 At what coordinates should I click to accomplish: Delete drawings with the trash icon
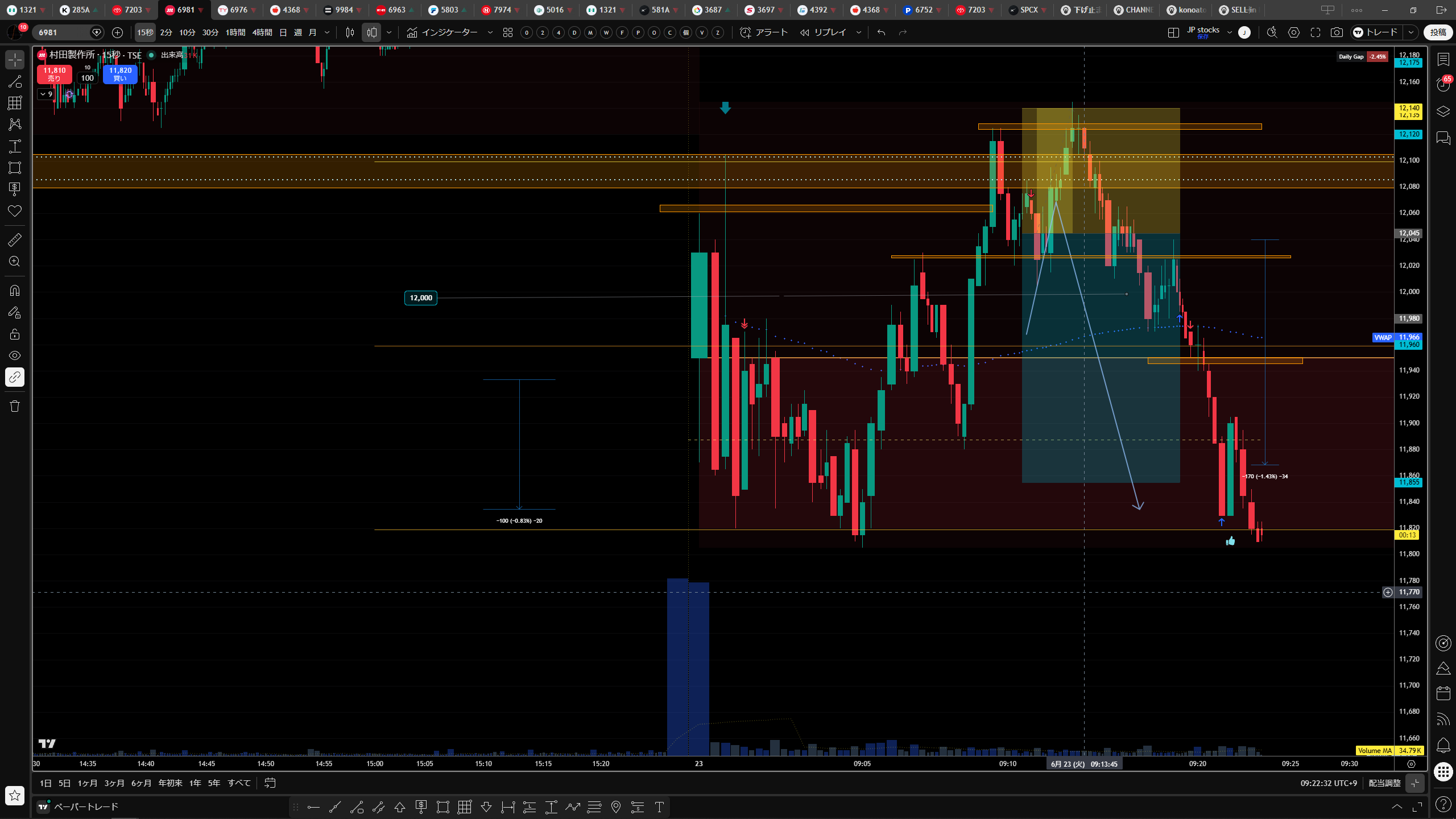pos(15,406)
